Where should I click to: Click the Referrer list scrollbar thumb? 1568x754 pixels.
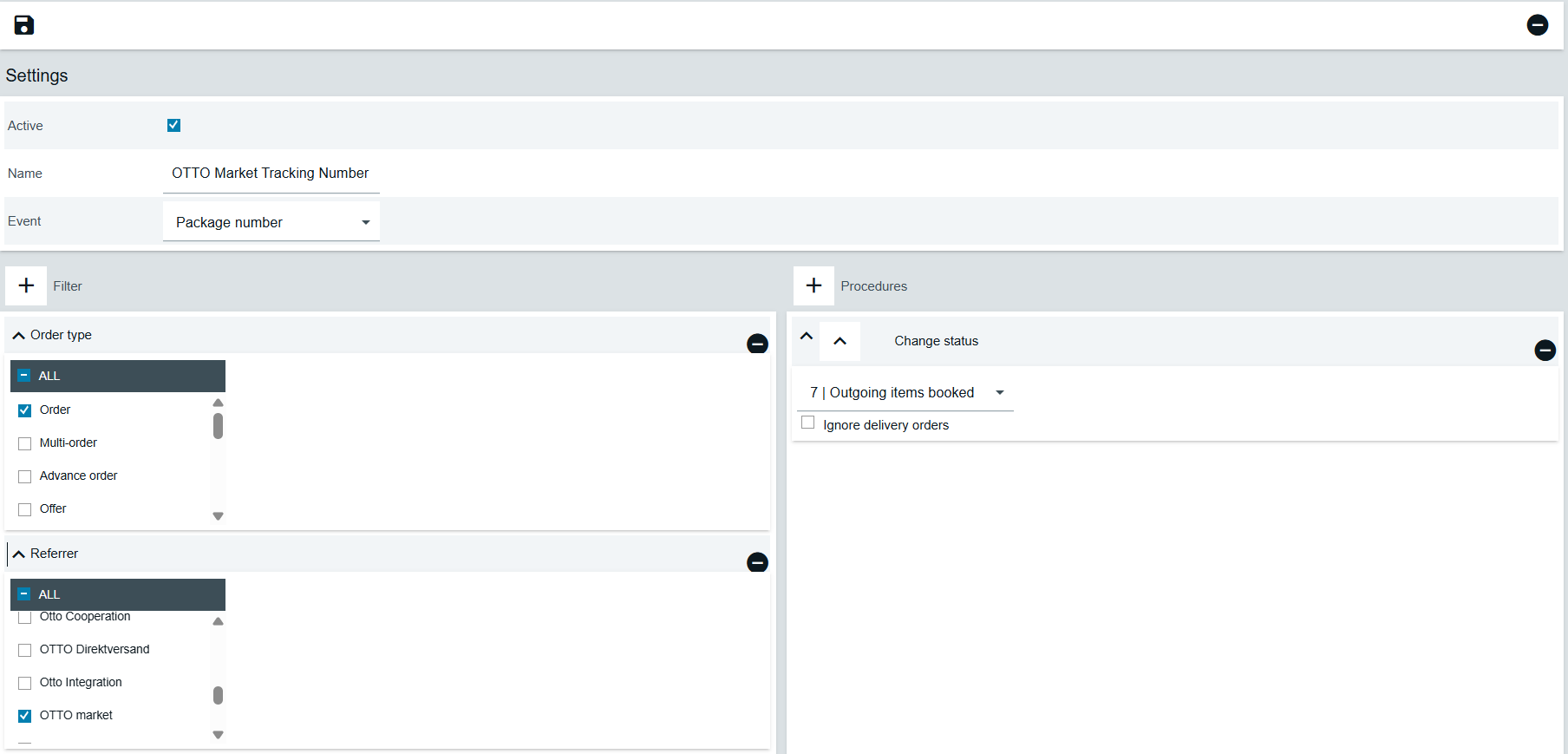219,695
